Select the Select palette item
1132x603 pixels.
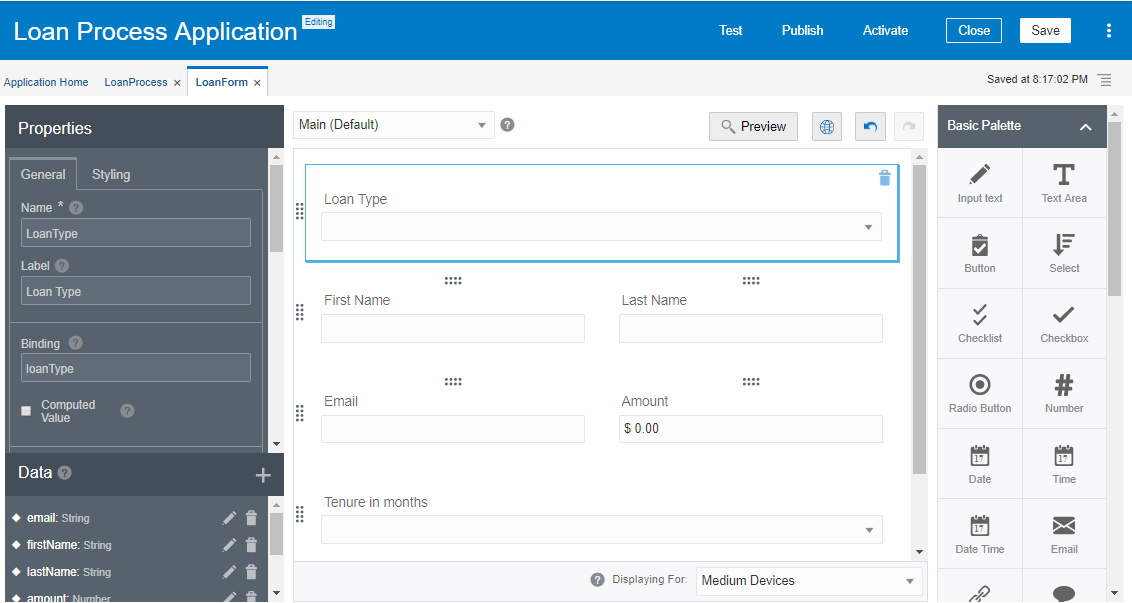1064,253
